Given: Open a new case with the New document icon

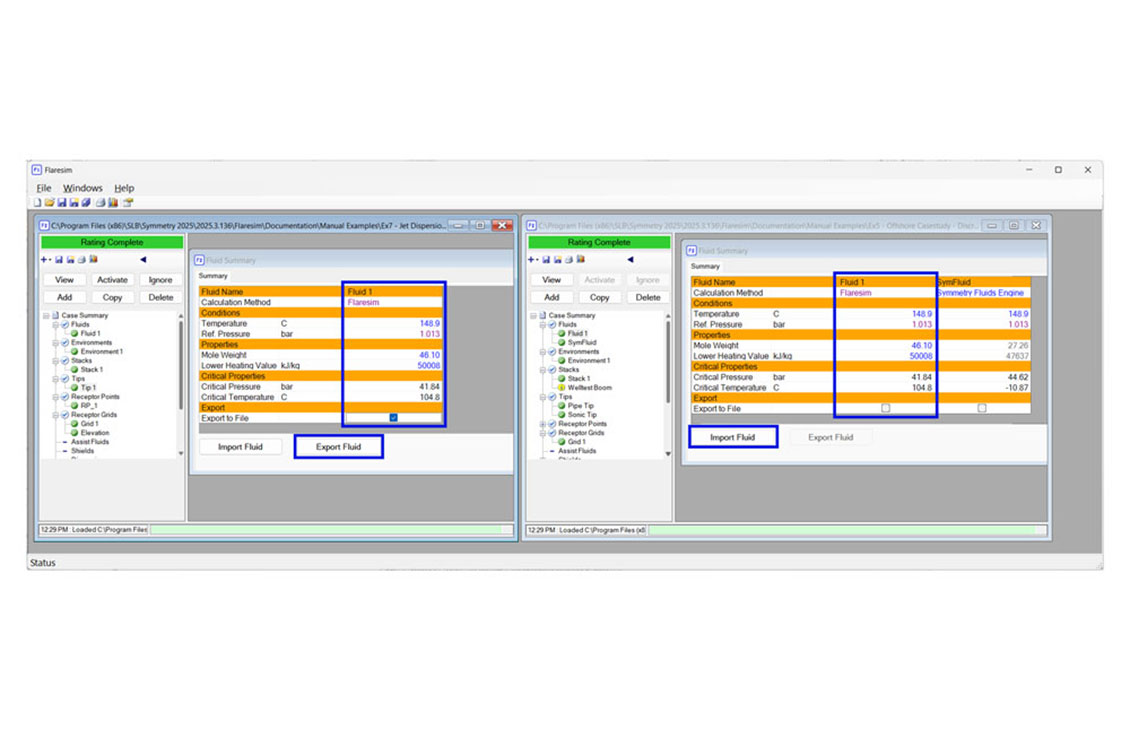Looking at the screenshot, I should (x=36, y=203).
